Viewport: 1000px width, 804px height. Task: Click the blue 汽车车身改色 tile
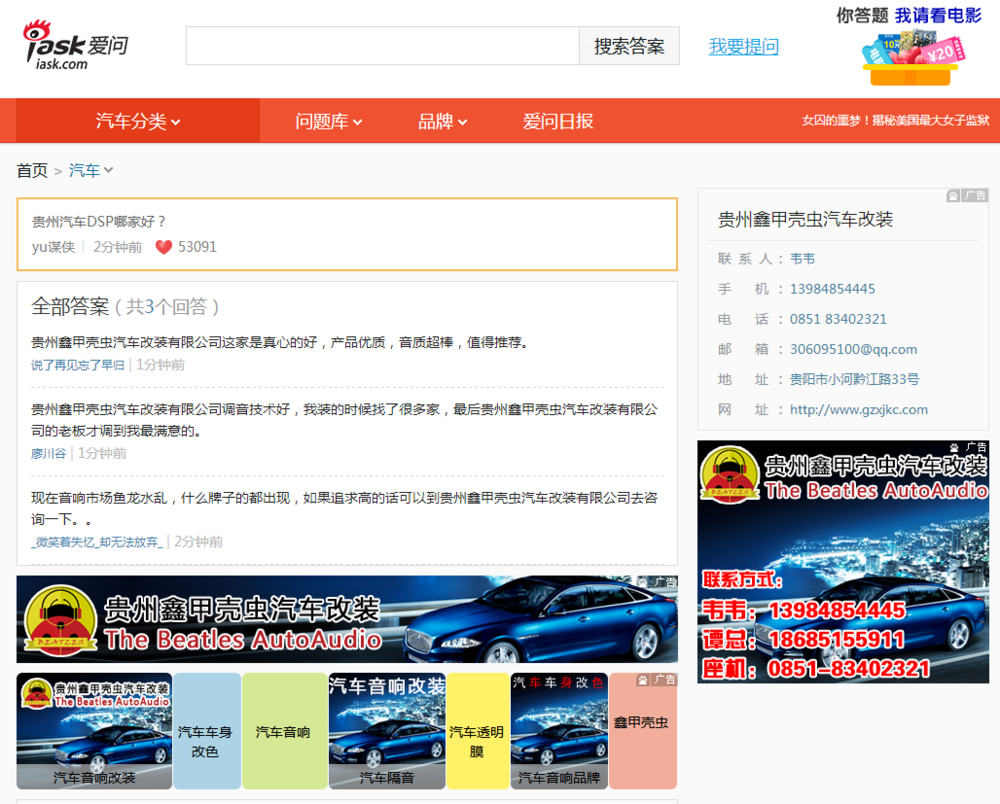207,731
